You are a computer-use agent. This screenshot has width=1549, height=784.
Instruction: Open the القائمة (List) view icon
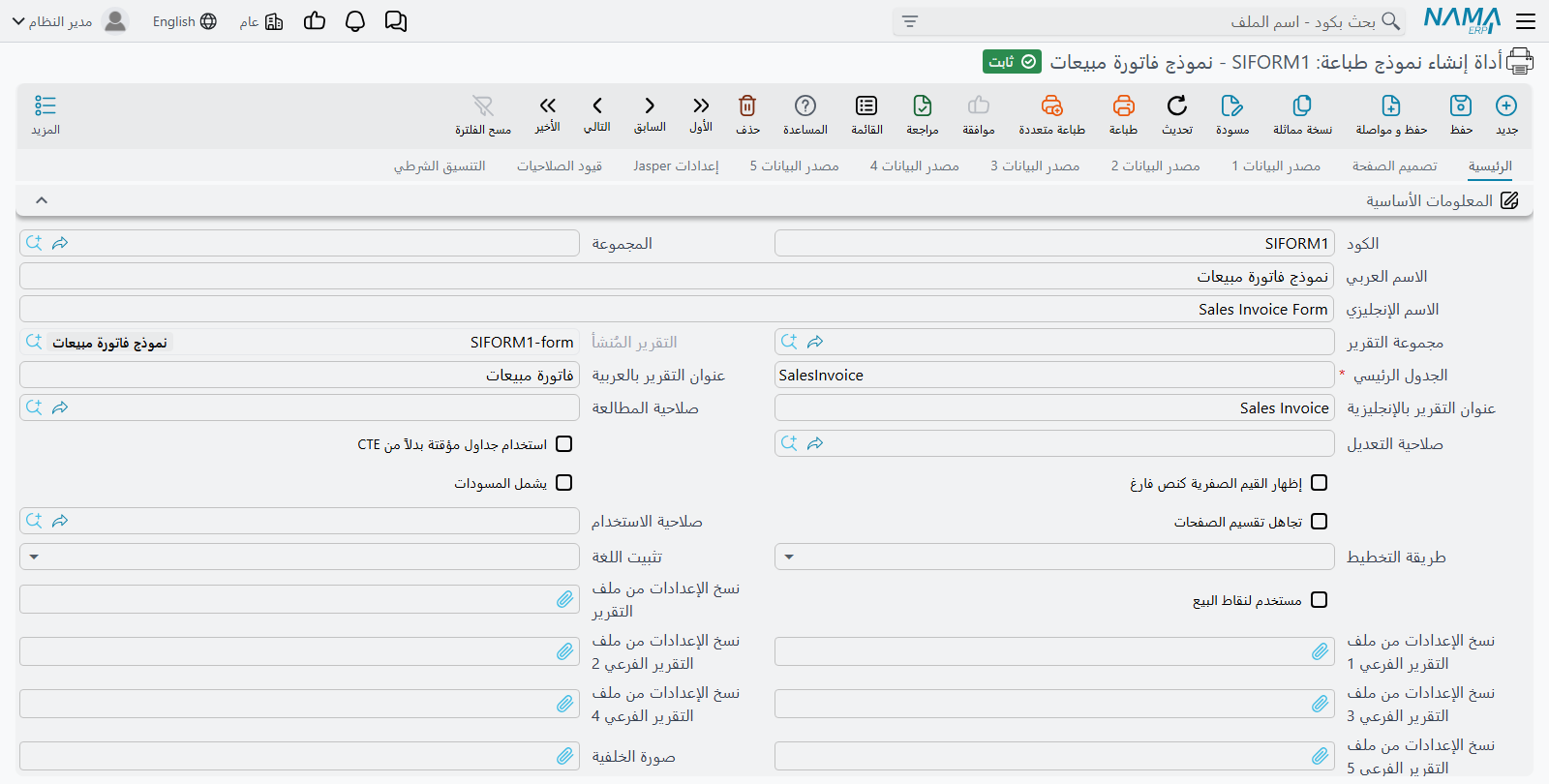(866, 106)
